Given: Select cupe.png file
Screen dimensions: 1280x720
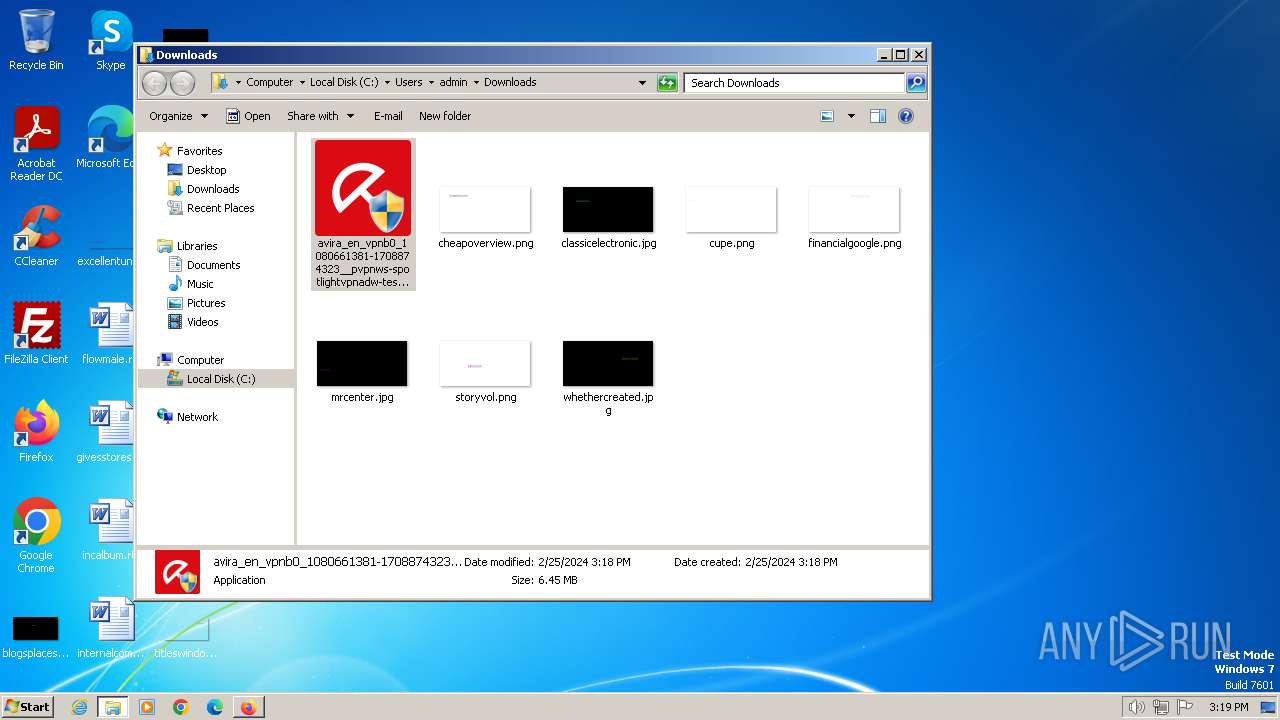Looking at the screenshot, I should (x=731, y=217).
